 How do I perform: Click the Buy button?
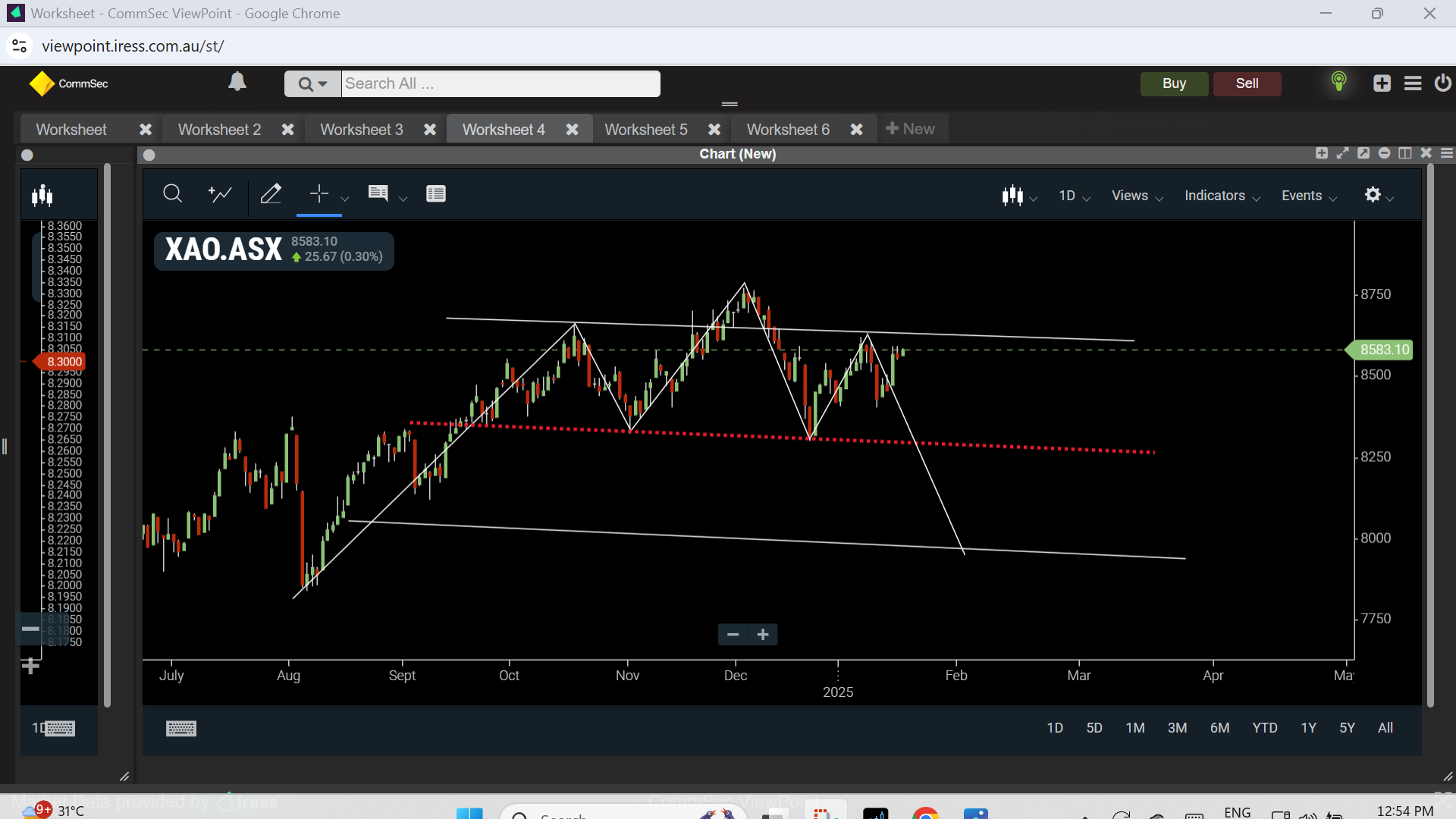(x=1174, y=83)
